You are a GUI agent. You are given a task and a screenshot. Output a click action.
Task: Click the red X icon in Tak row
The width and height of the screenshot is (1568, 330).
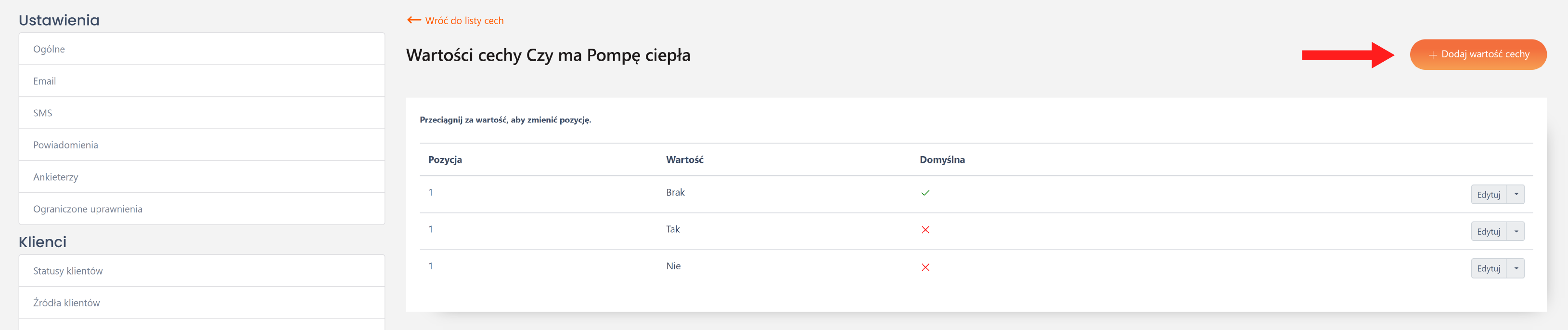click(925, 230)
